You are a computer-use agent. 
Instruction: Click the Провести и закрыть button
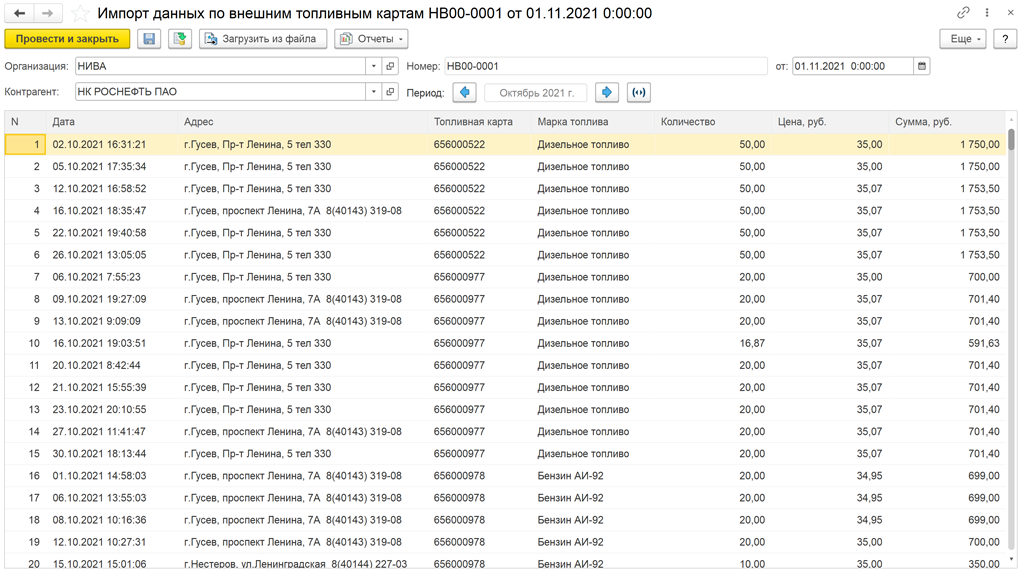(x=67, y=39)
